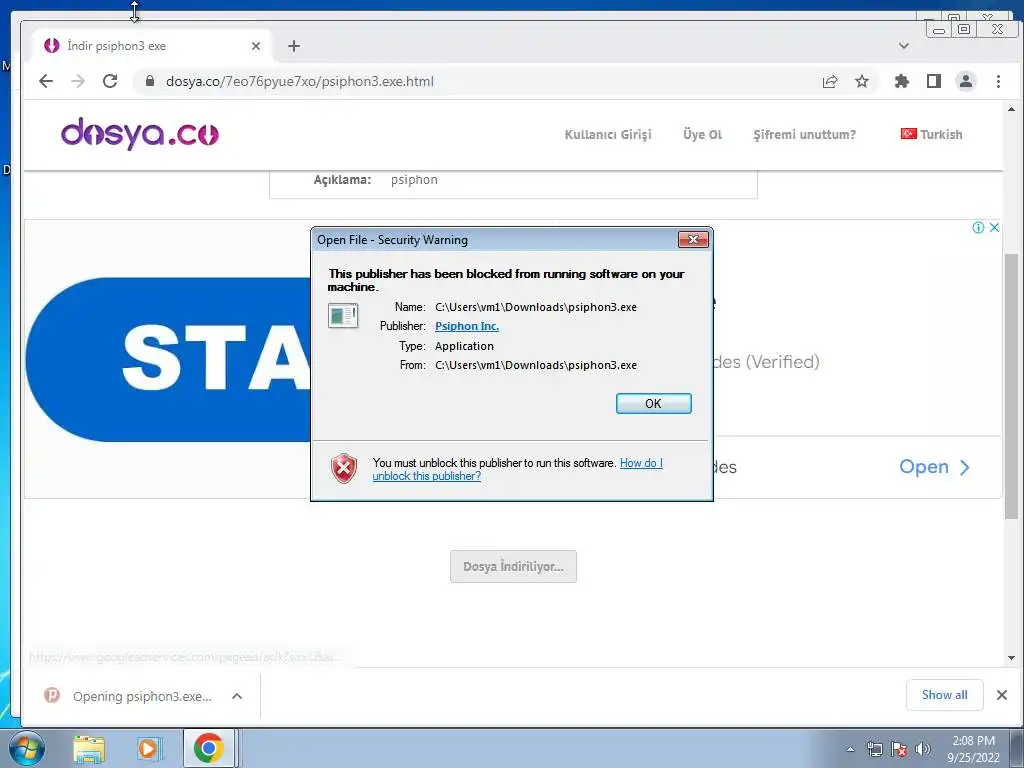Open Üye Ol menu link
The height and width of the screenshot is (768, 1024).
coord(702,135)
